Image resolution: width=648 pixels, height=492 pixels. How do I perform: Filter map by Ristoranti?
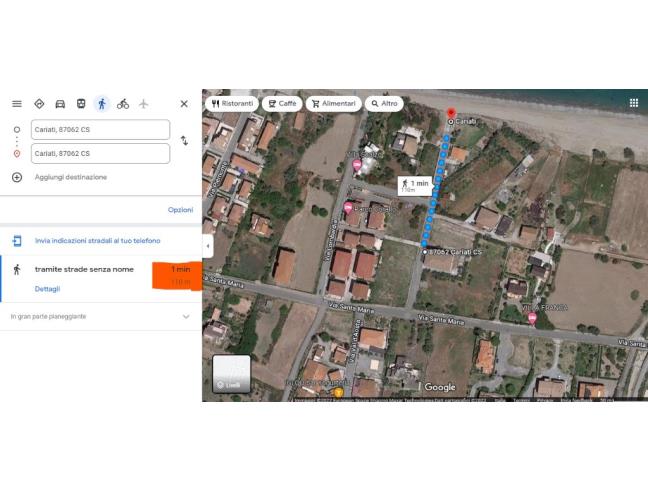232,103
